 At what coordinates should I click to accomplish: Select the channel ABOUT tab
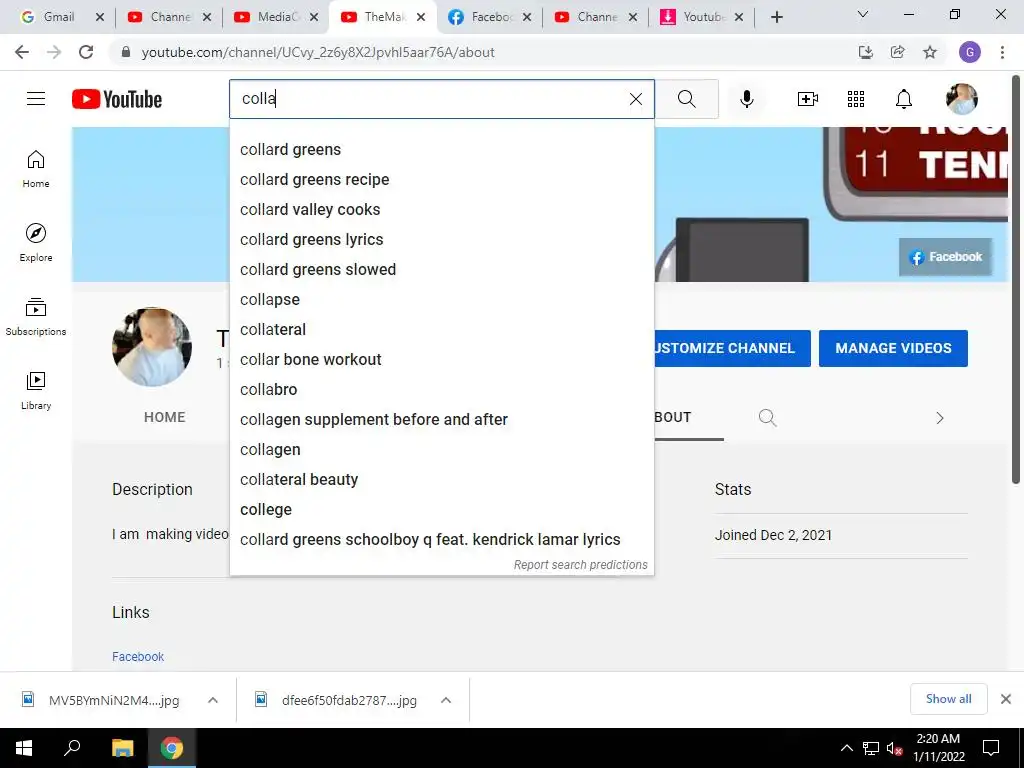tap(673, 417)
